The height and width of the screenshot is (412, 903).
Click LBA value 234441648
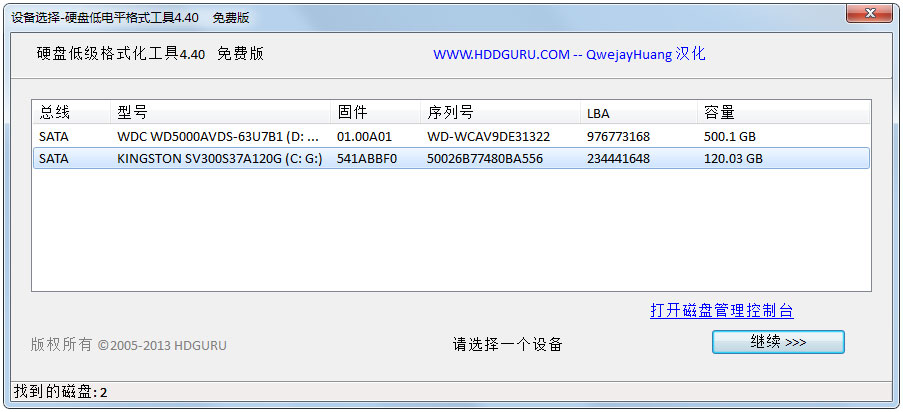[x=619, y=158]
